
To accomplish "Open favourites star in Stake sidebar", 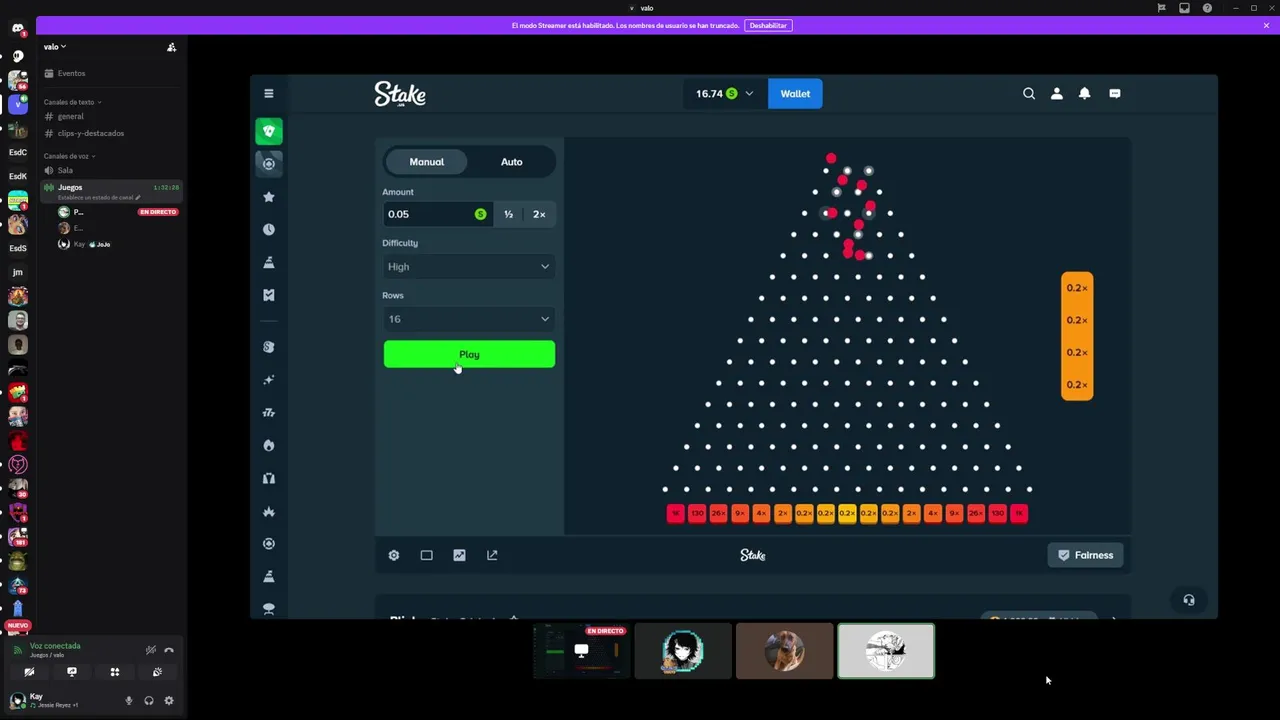I will (268, 197).
